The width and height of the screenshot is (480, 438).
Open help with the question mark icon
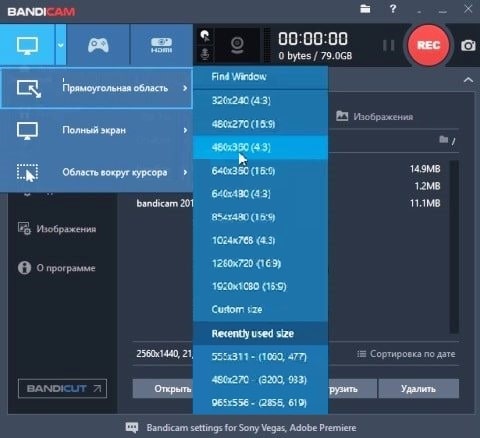[x=393, y=9]
